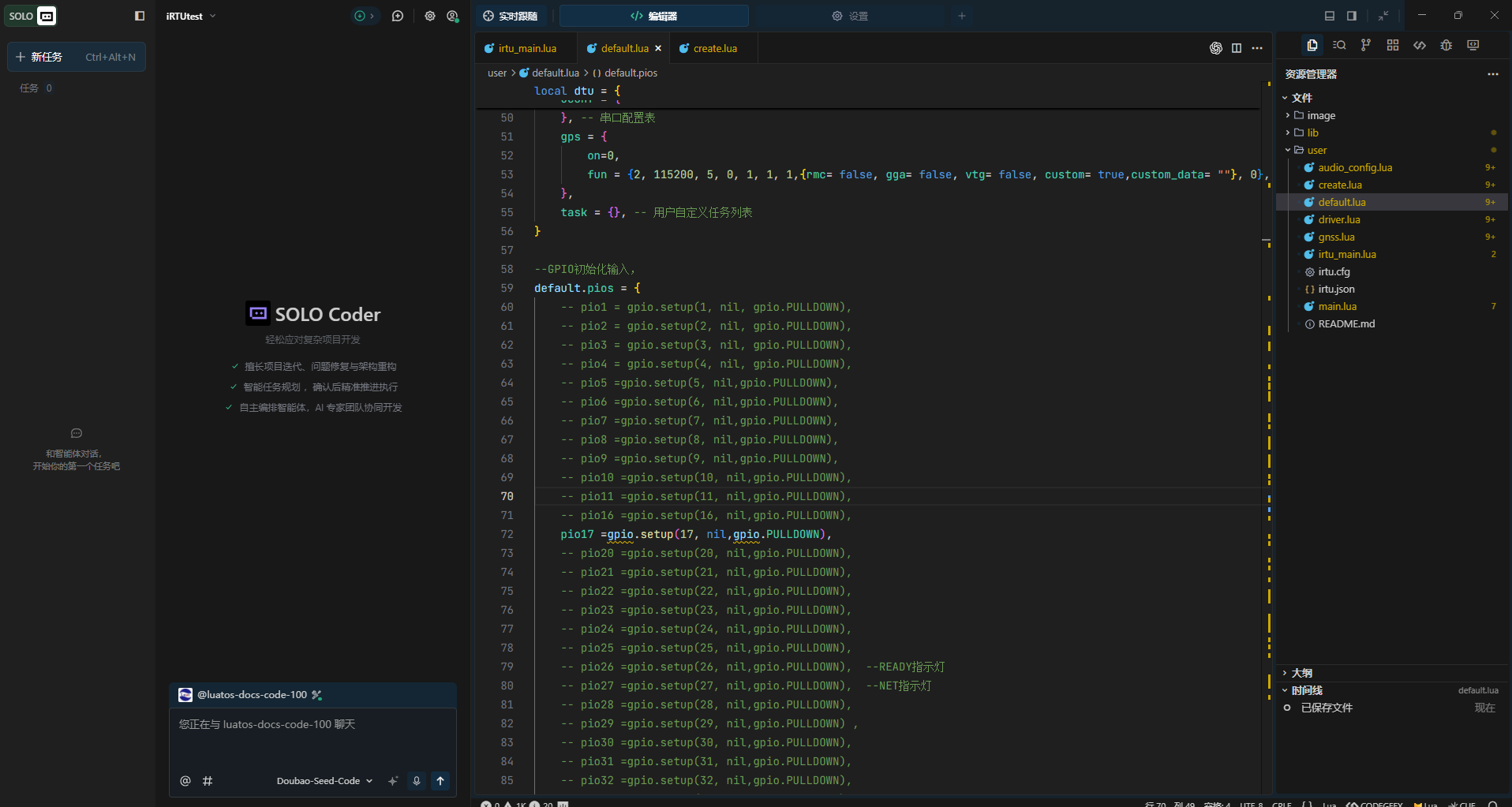Viewport: 1512px width, 807px height.
Task: Switch to the 编辑器 tab
Action: click(653, 16)
